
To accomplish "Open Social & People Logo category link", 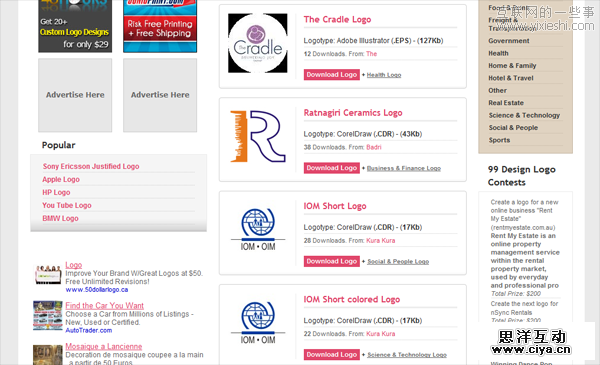I will click(x=398, y=262).
